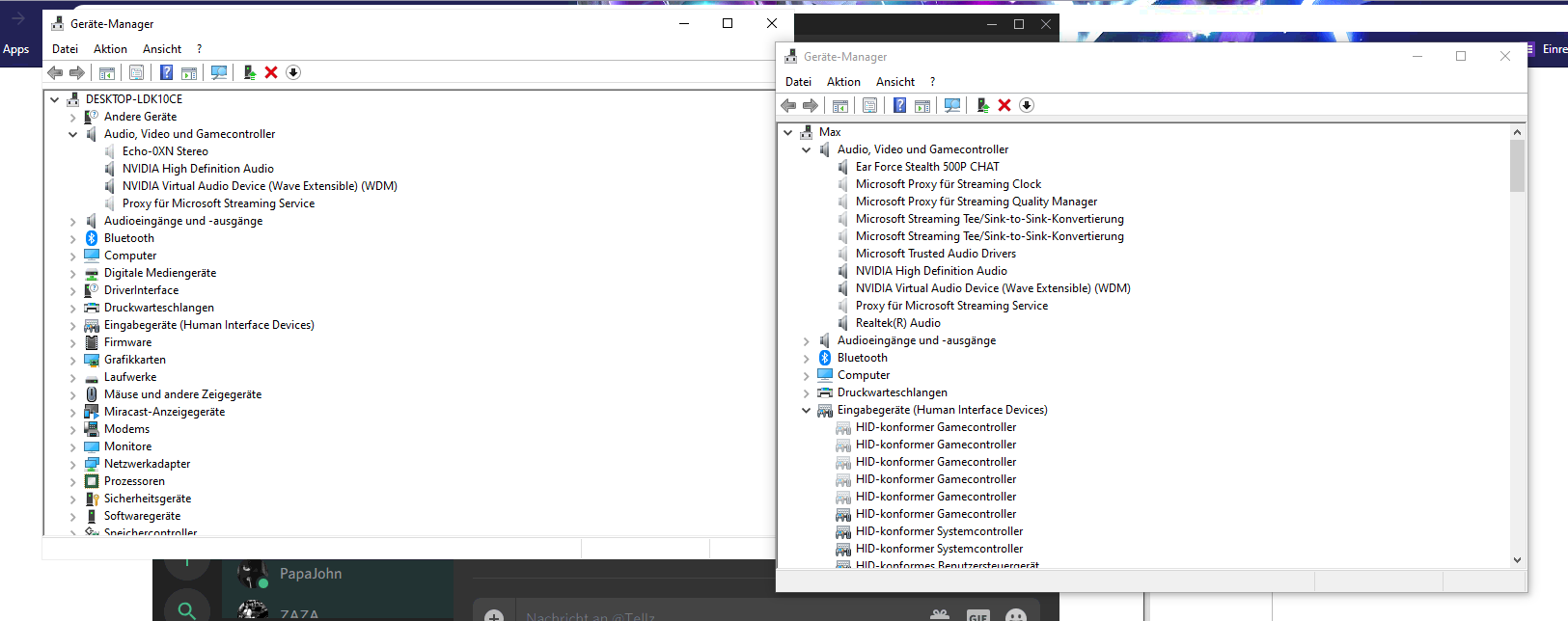Select Sicherheitsgeräte category
Screen dimensions: 1568x621
click(148, 499)
